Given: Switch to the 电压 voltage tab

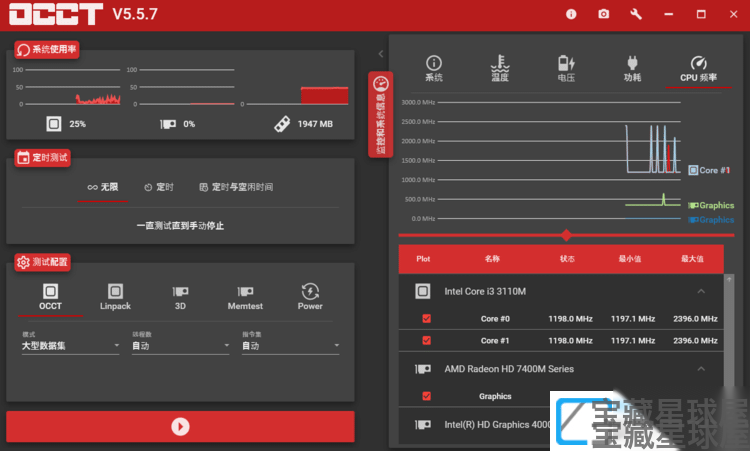Looking at the screenshot, I should (566, 68).
